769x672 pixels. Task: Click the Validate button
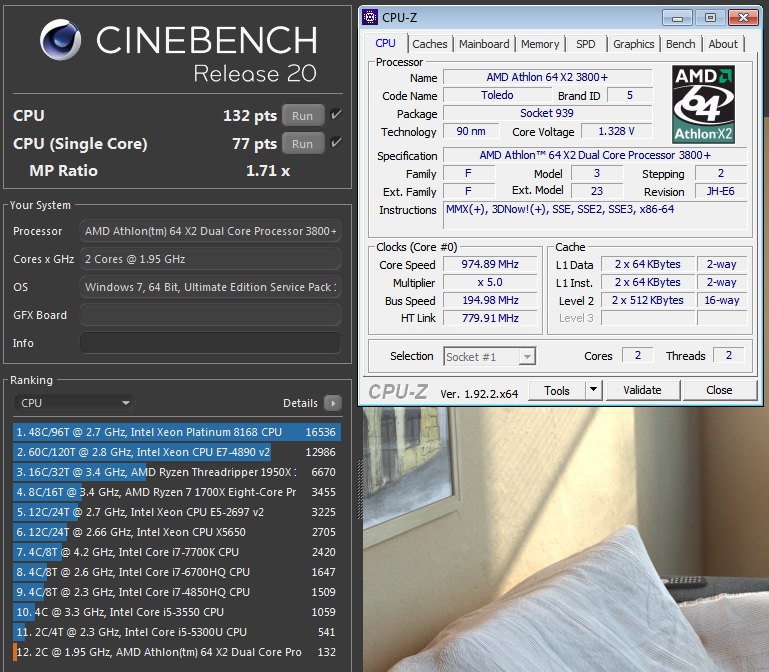pos(642,390)
